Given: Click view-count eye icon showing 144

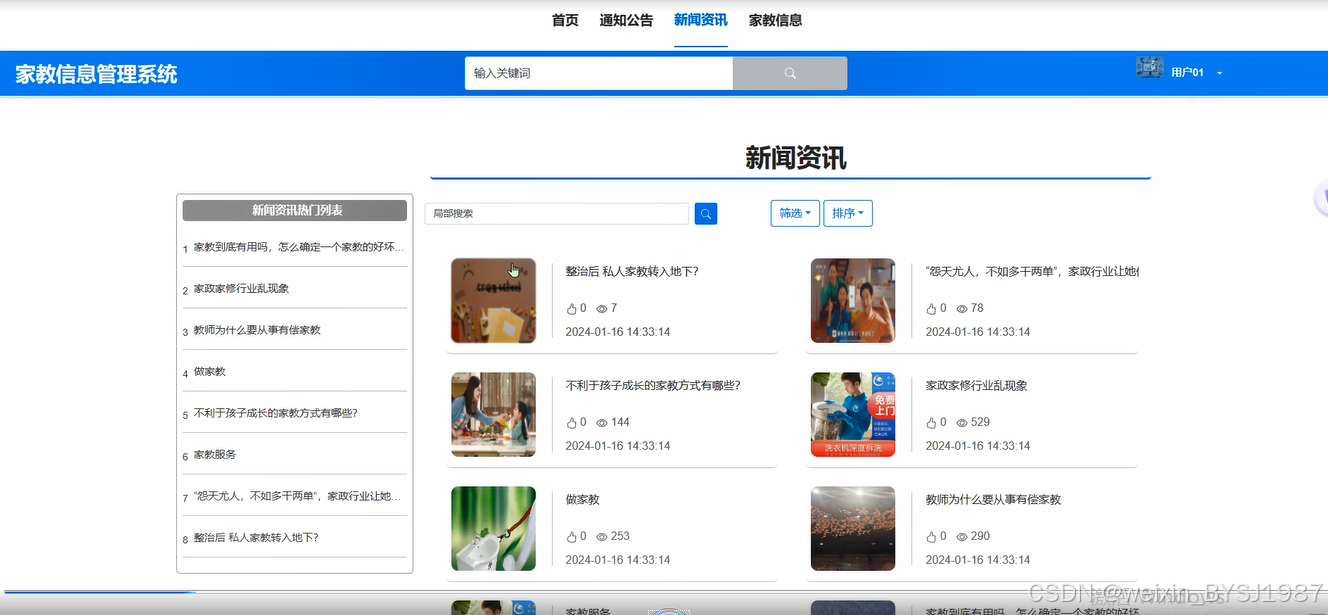Looking at the screenshot, I should pos(602,423).
